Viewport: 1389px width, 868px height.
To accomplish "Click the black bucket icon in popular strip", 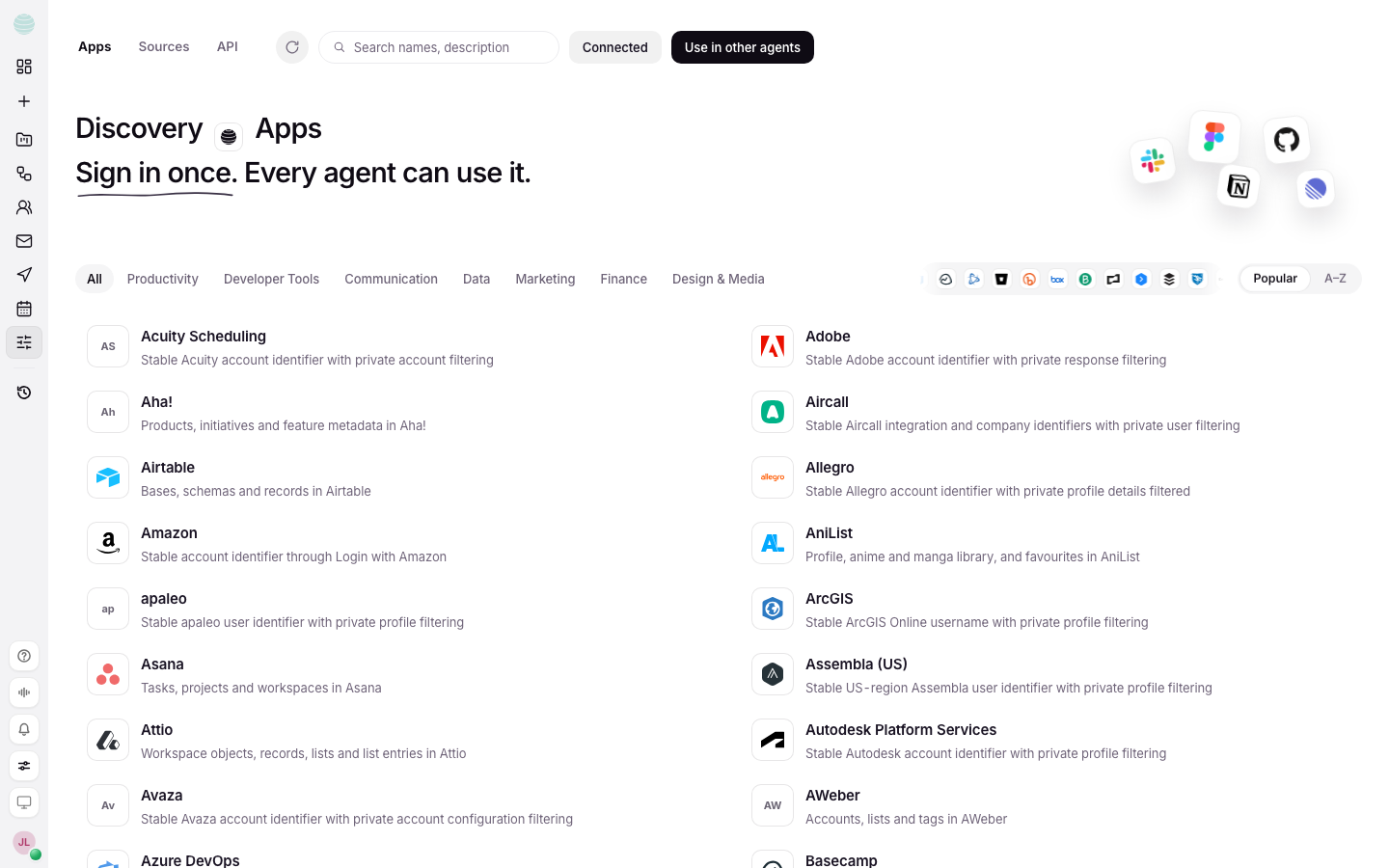I will point(1001,279).
